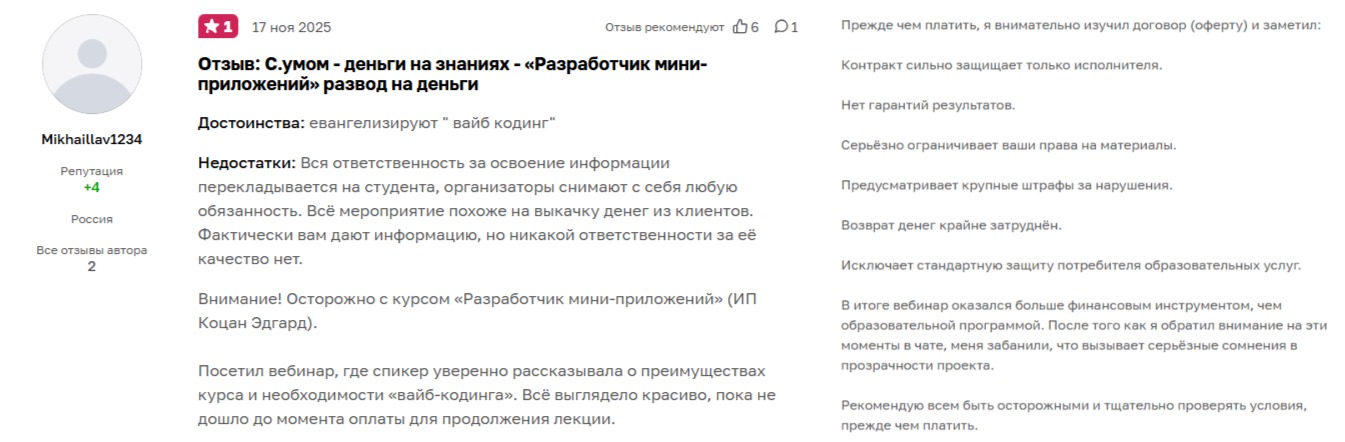Open comments via speech bubble icon

coord(781,27)
